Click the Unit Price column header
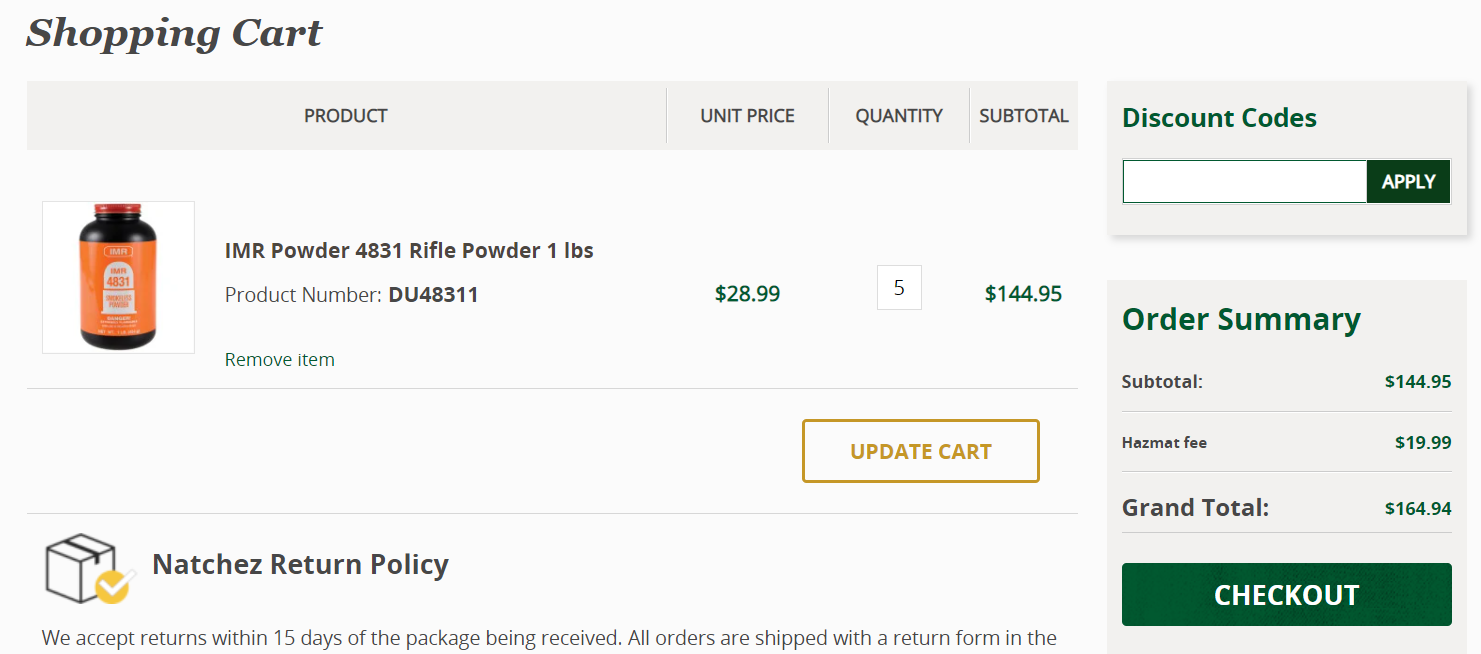 pyautogui.click(x=747, y=116)
